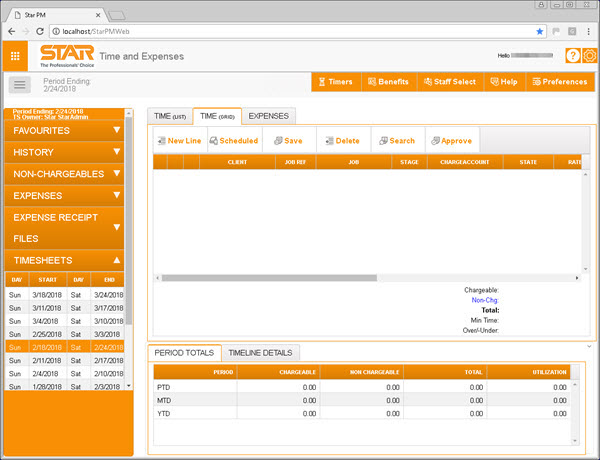Bookmark page with star icon
Viewport: 600px width, 460px height.
540,31
